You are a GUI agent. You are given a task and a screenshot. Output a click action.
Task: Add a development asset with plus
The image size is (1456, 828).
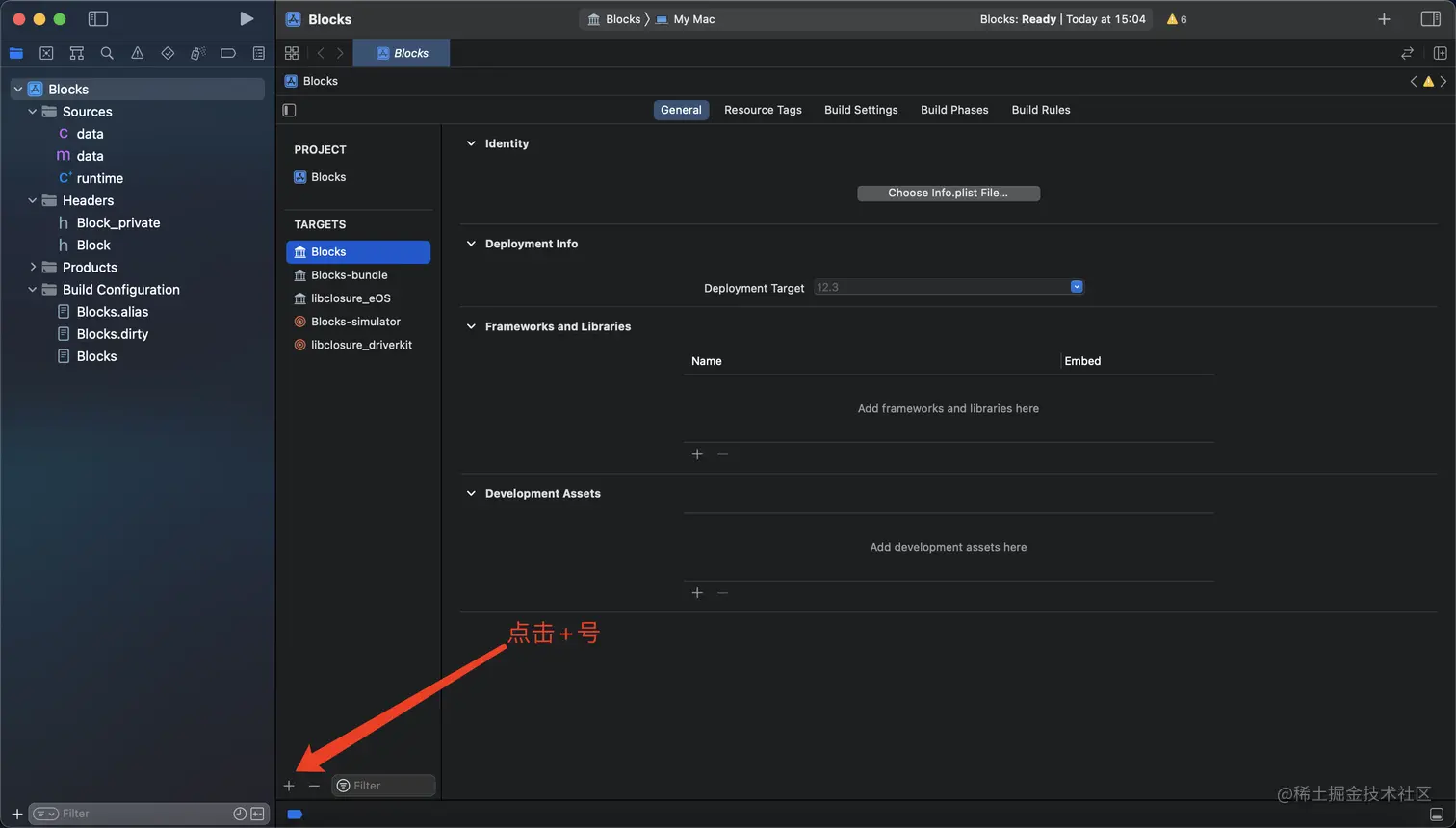(697, 593)
